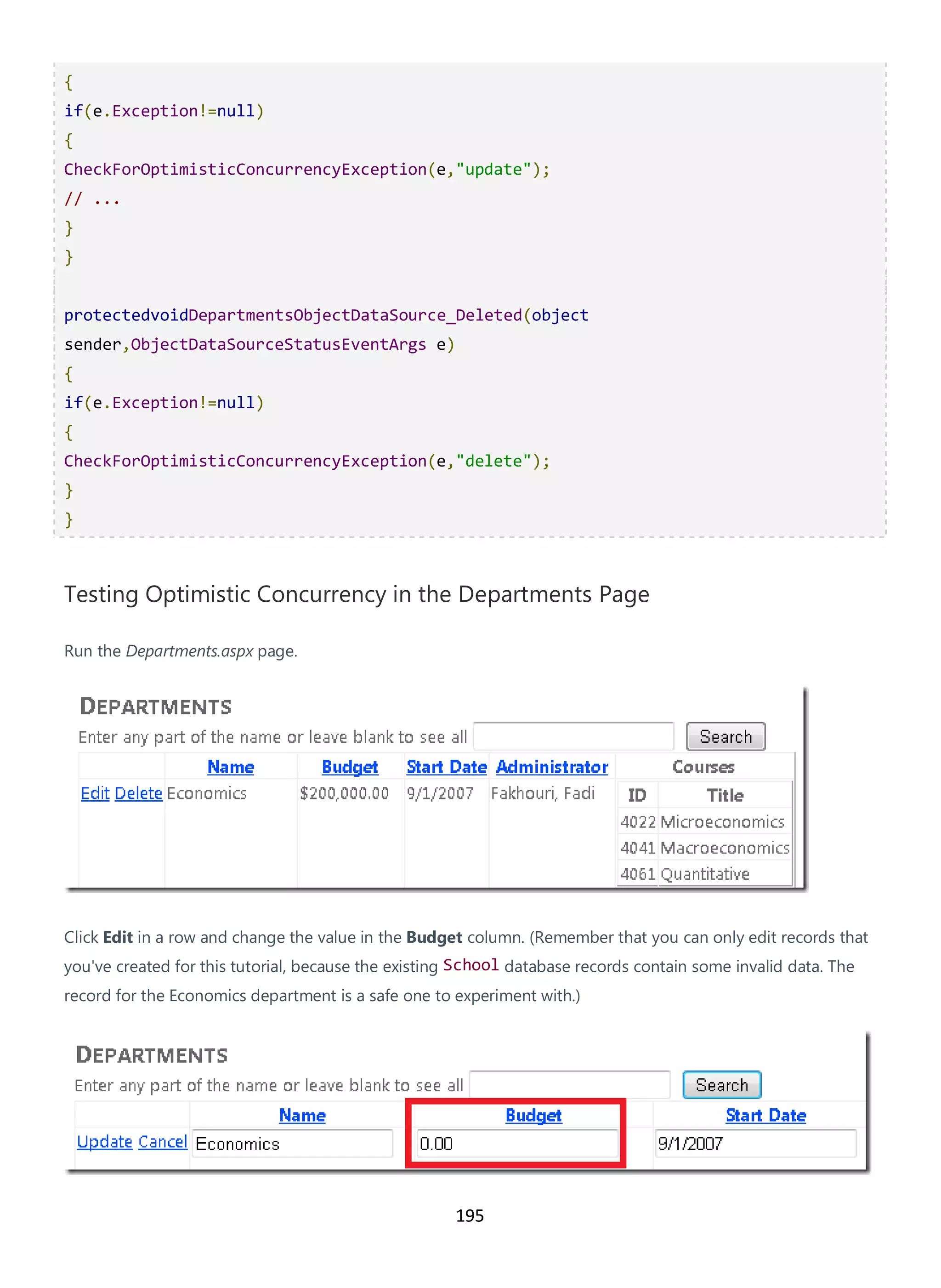Click the Edit link for Economics row
Screen dimensions: 941x1288
coord(95,793)
